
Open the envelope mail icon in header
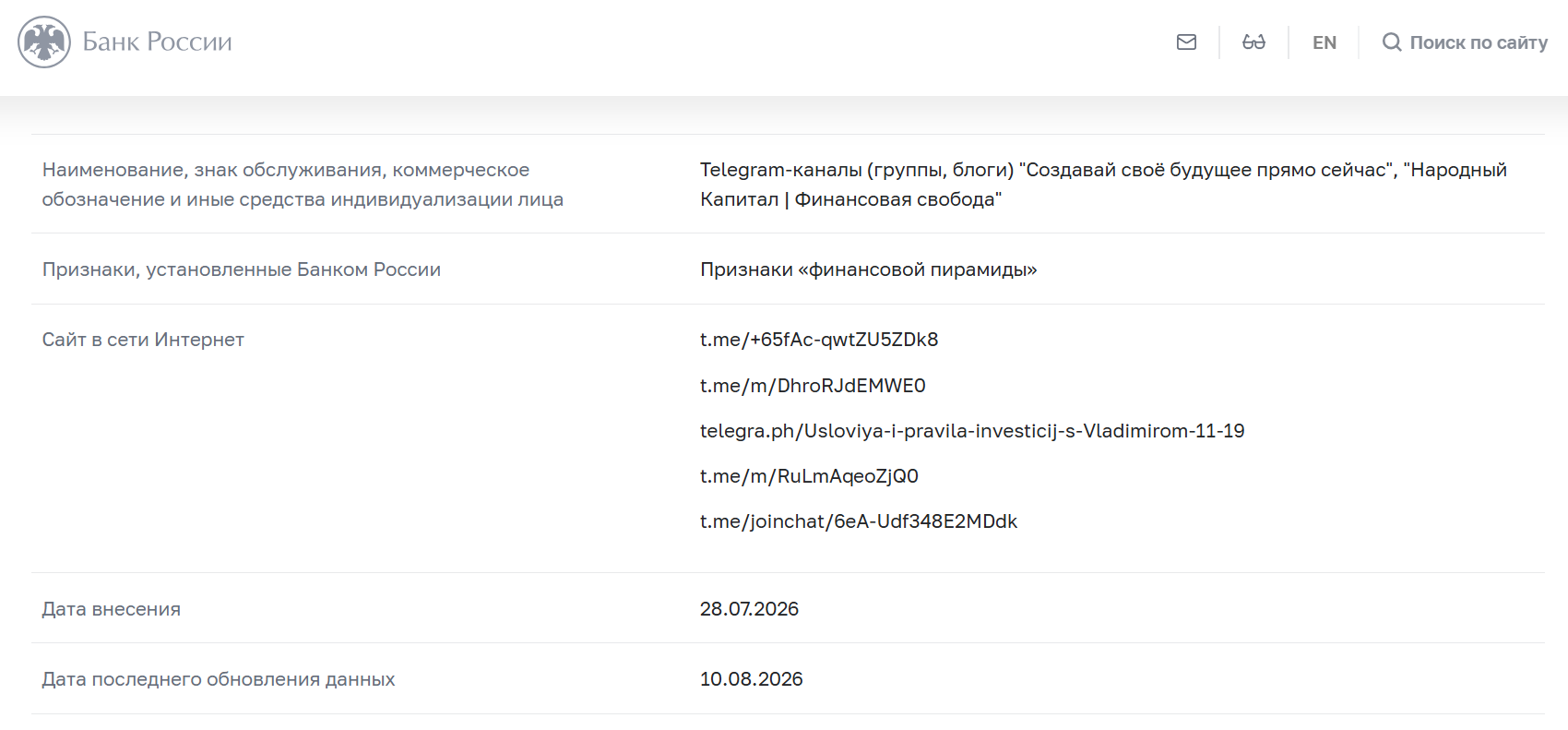click(1187, 42)
